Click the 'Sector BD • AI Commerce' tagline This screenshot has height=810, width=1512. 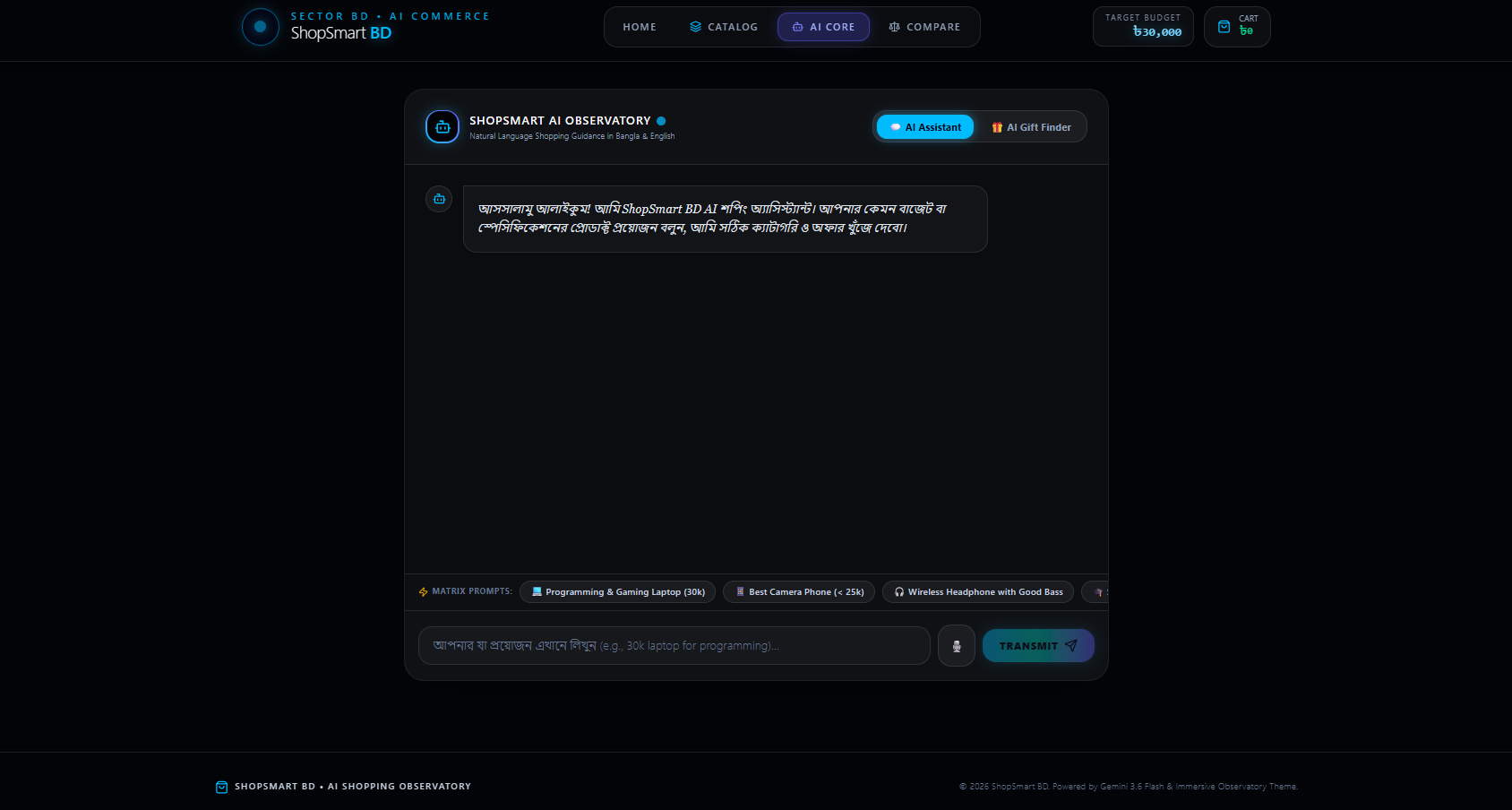[x=391, y=16]
